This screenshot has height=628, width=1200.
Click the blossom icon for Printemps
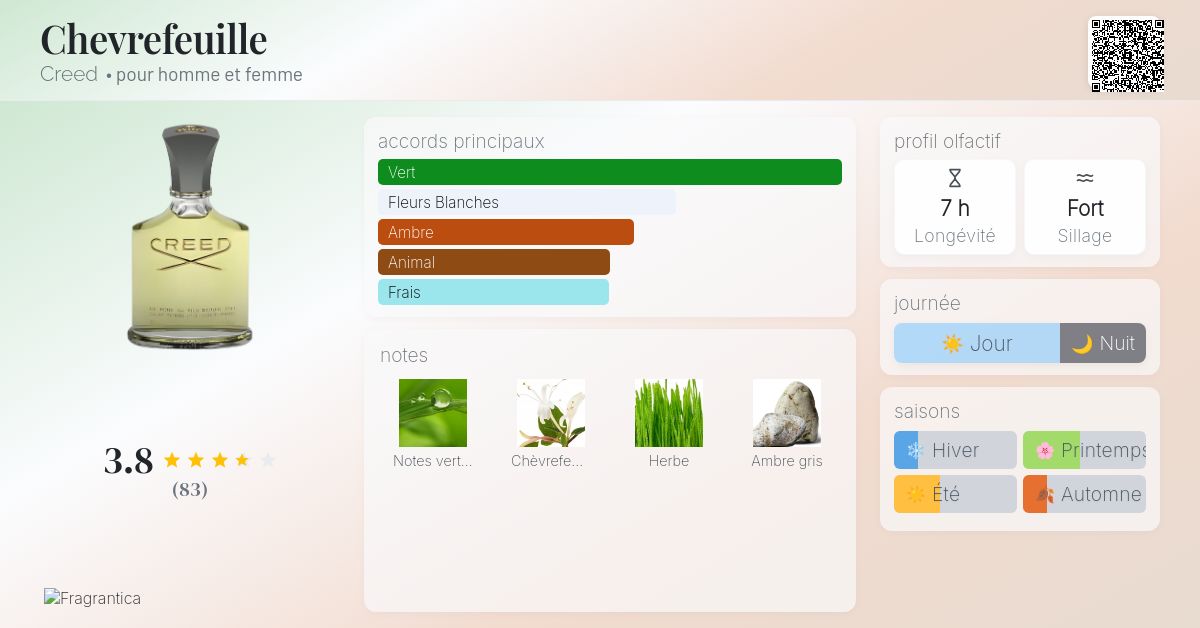pyautogui.click(x=1044, y=451)
